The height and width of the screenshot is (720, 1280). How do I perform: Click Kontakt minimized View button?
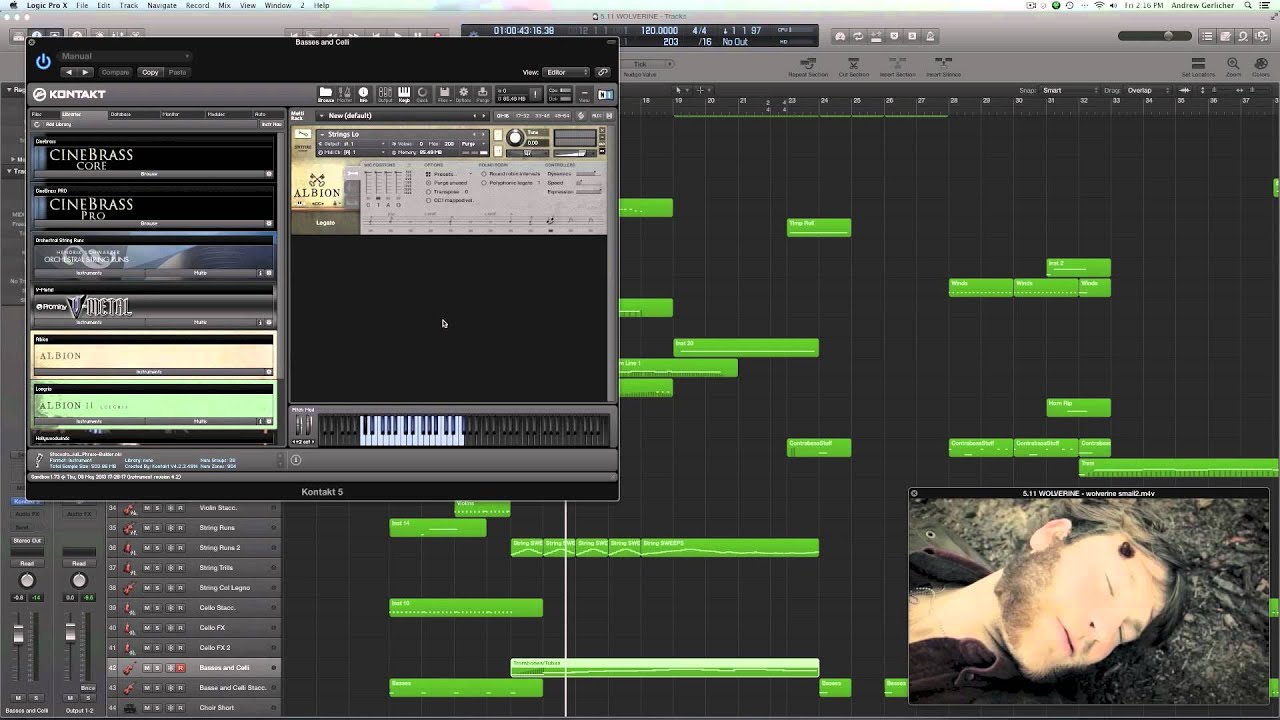click(584, 94)
